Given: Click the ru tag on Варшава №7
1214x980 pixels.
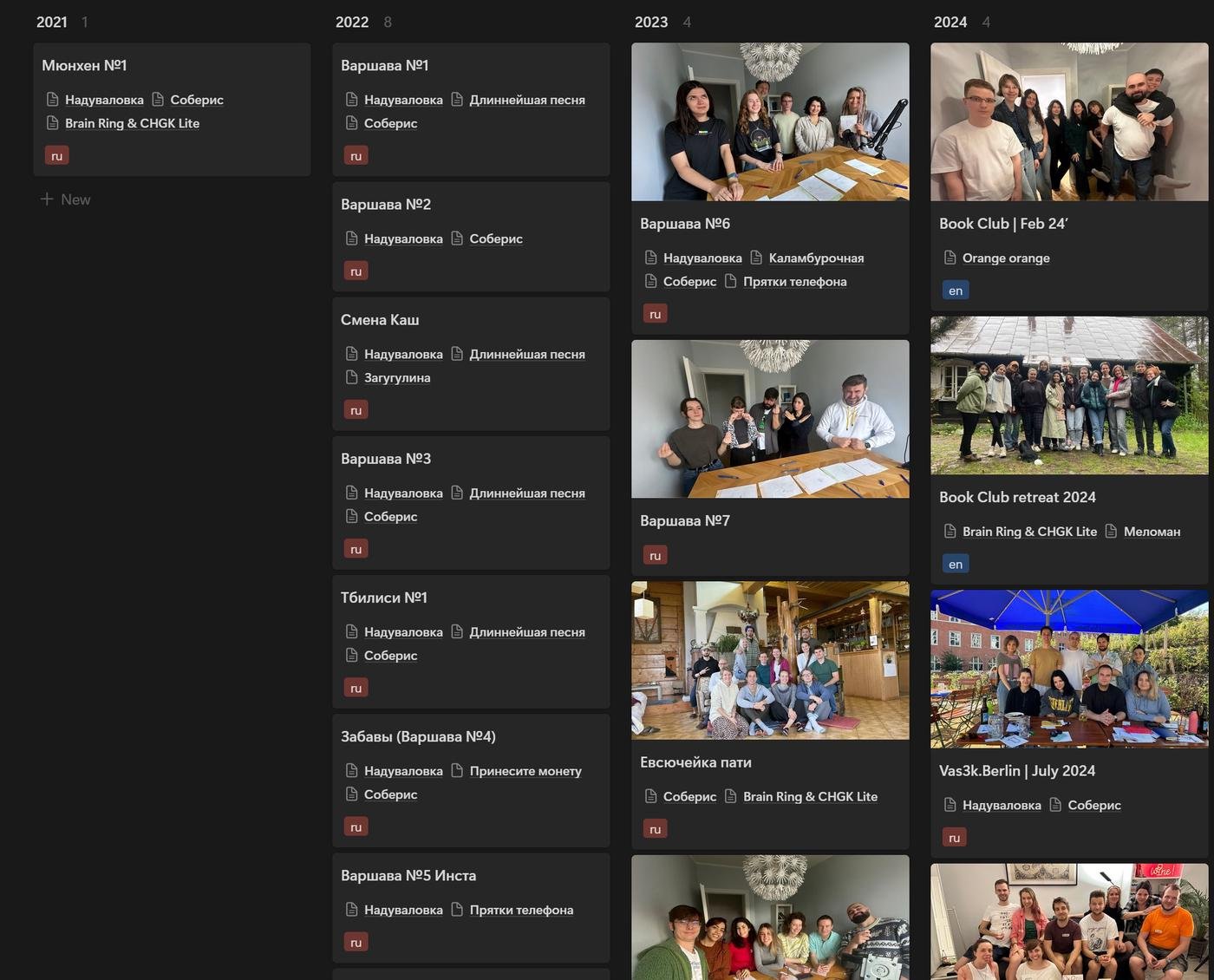Looking at the screenshot, I should [656, 555].
